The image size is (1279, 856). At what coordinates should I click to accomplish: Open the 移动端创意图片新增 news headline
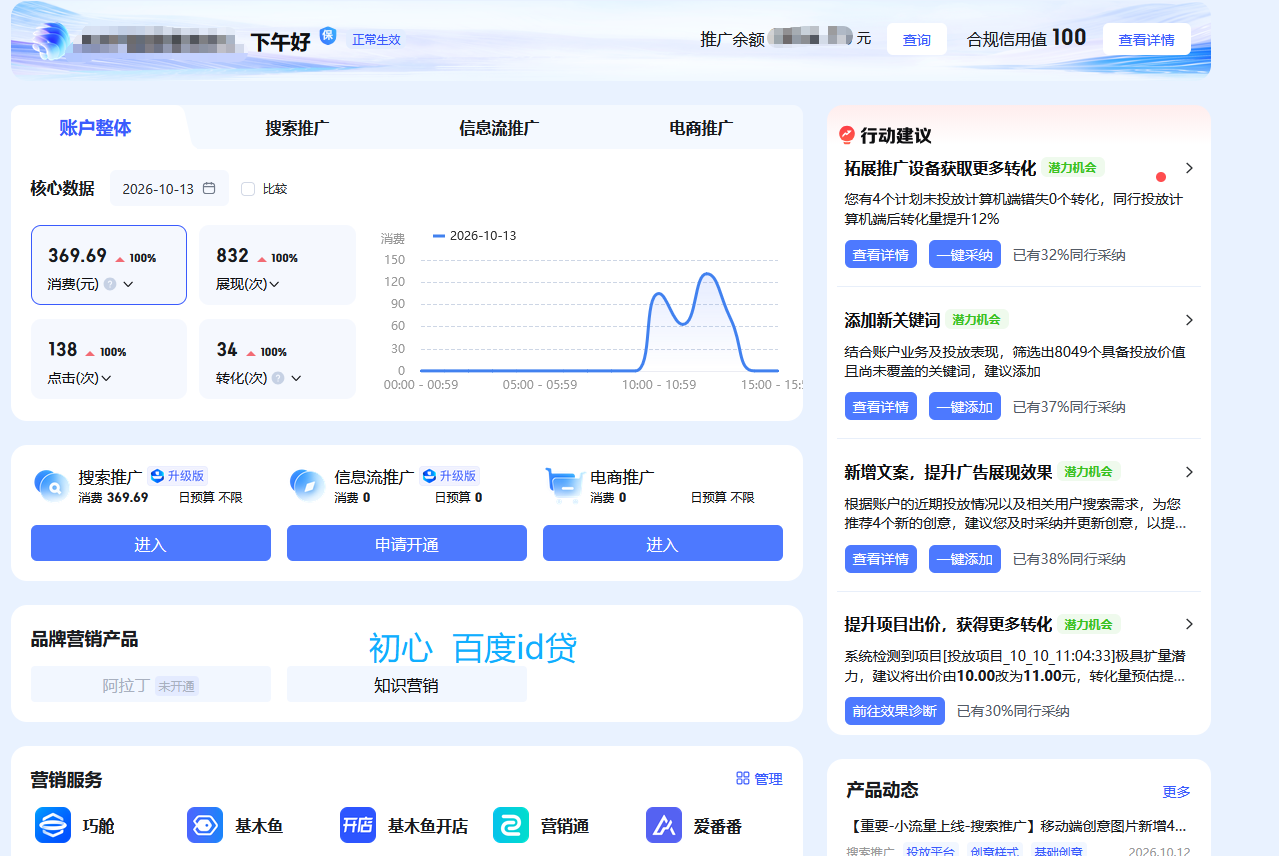(x=1017, y=826)
